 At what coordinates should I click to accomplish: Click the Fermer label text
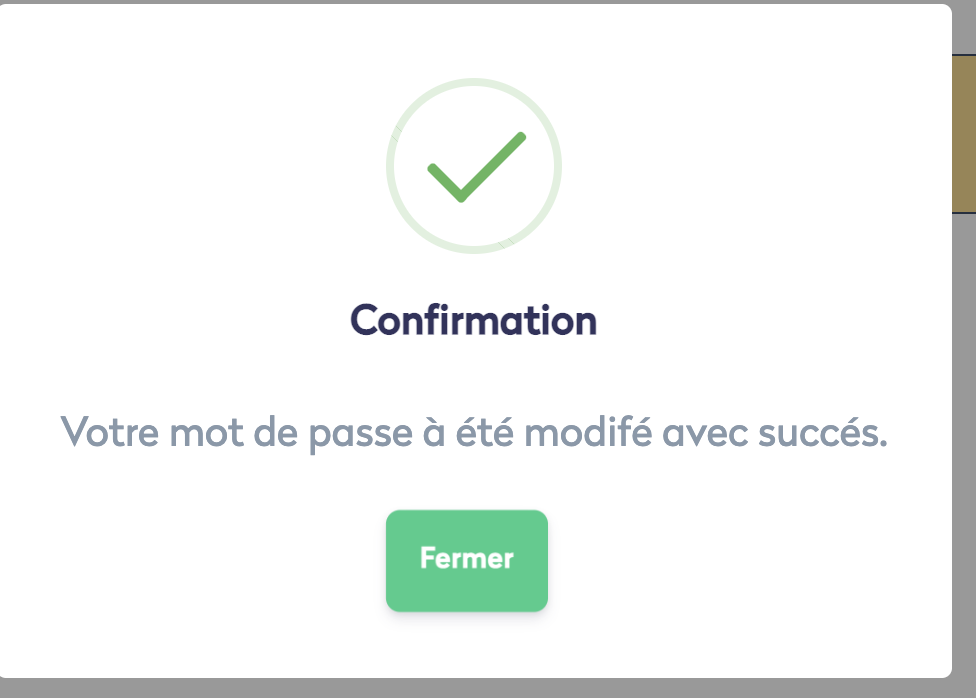click(466, 558)
